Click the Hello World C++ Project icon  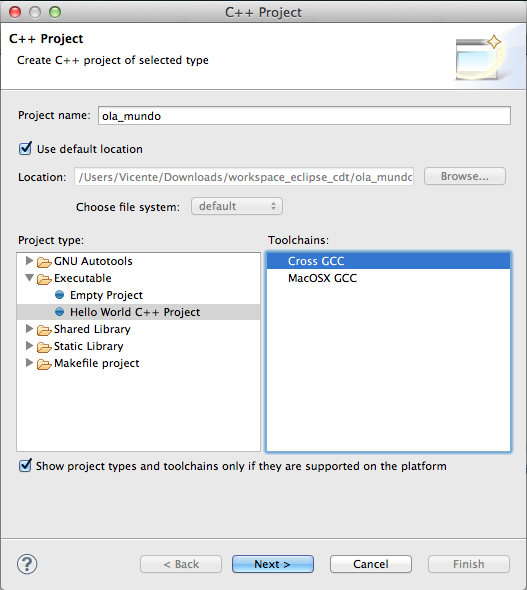tap(59, 312)
